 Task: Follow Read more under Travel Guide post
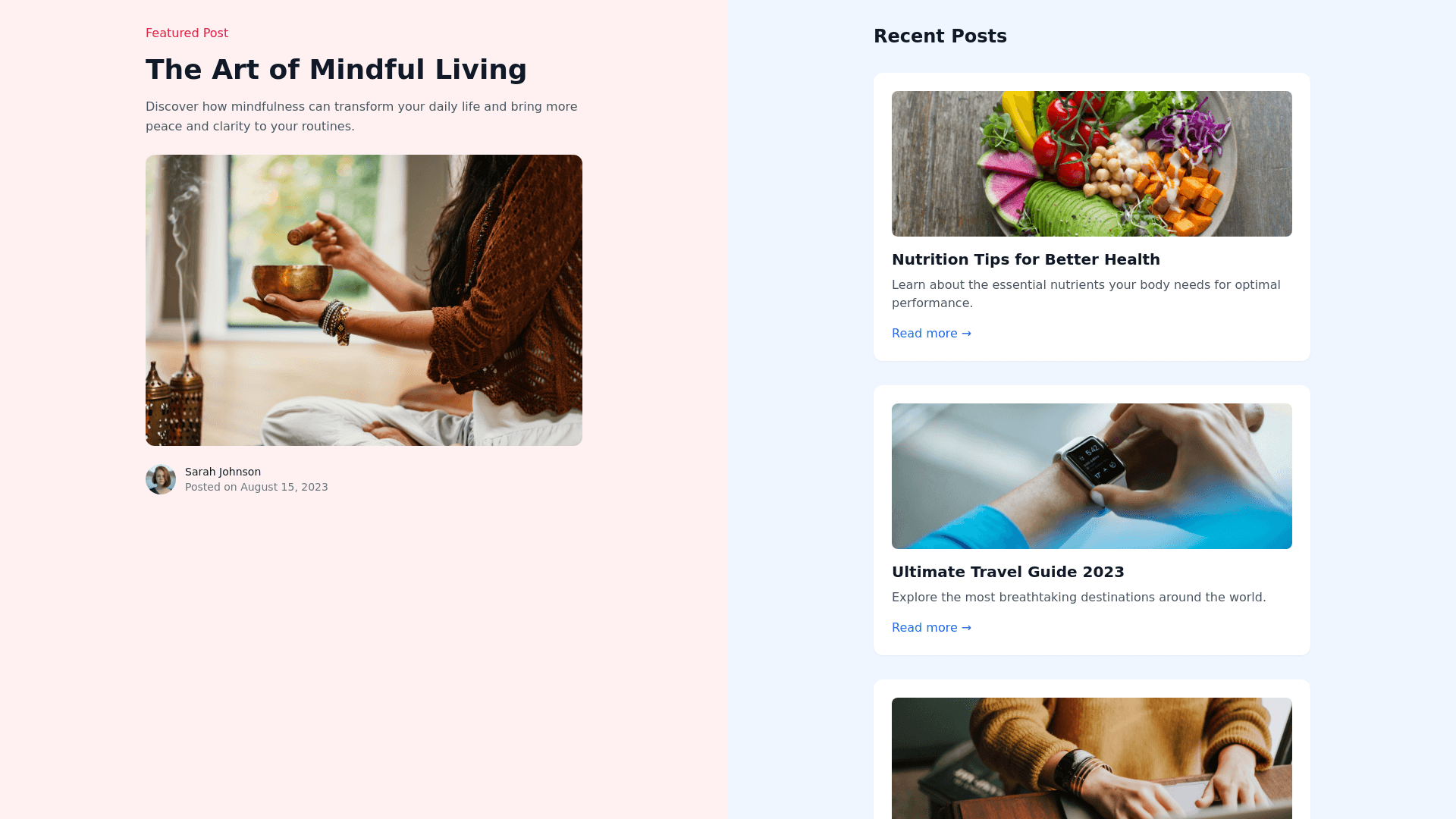pos(931,628)
